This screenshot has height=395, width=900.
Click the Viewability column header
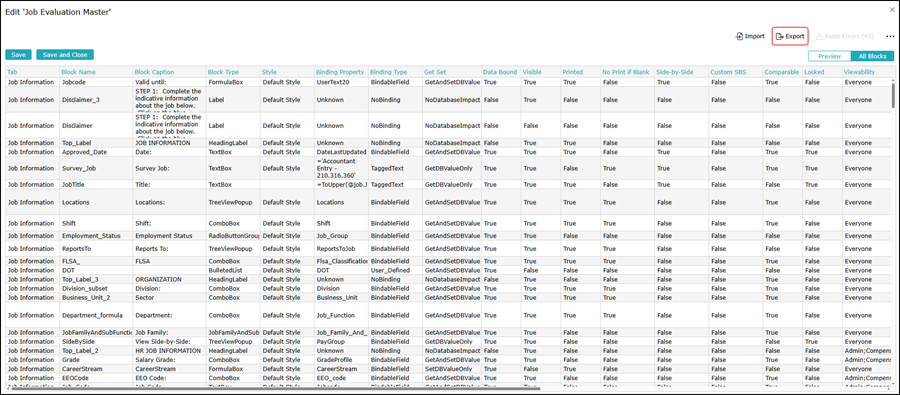tap(860, 72)
